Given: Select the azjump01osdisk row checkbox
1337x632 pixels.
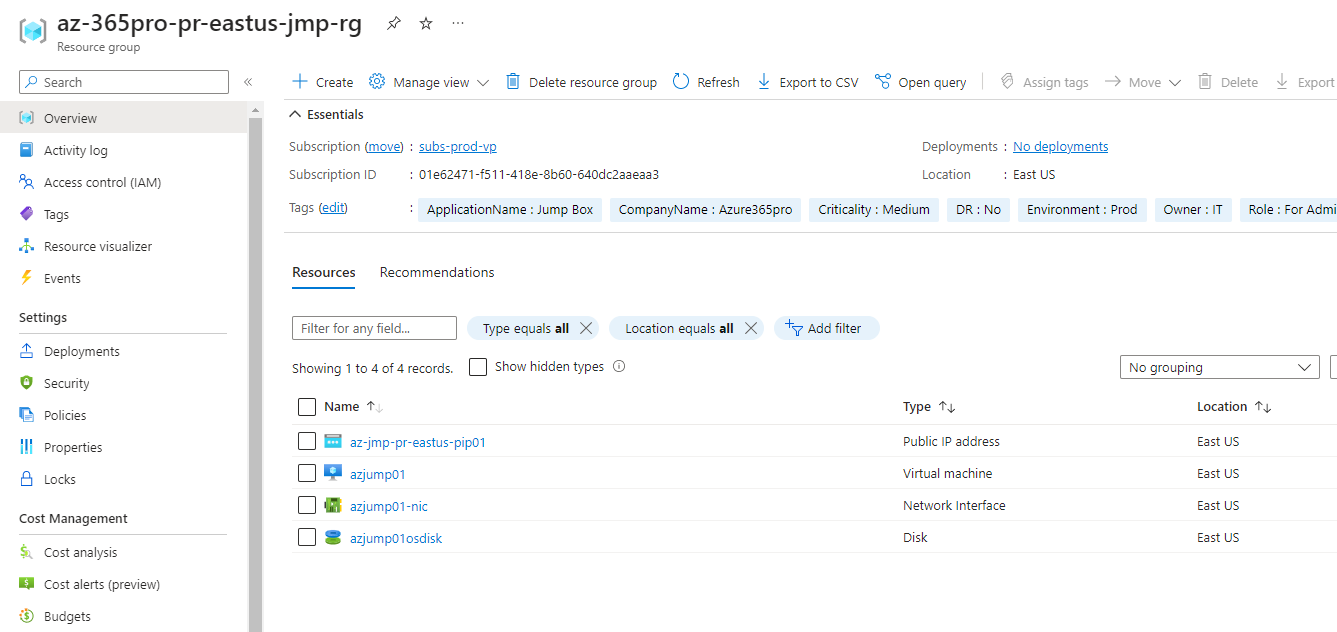Looking at the screenshot, I should pos(307,537).
